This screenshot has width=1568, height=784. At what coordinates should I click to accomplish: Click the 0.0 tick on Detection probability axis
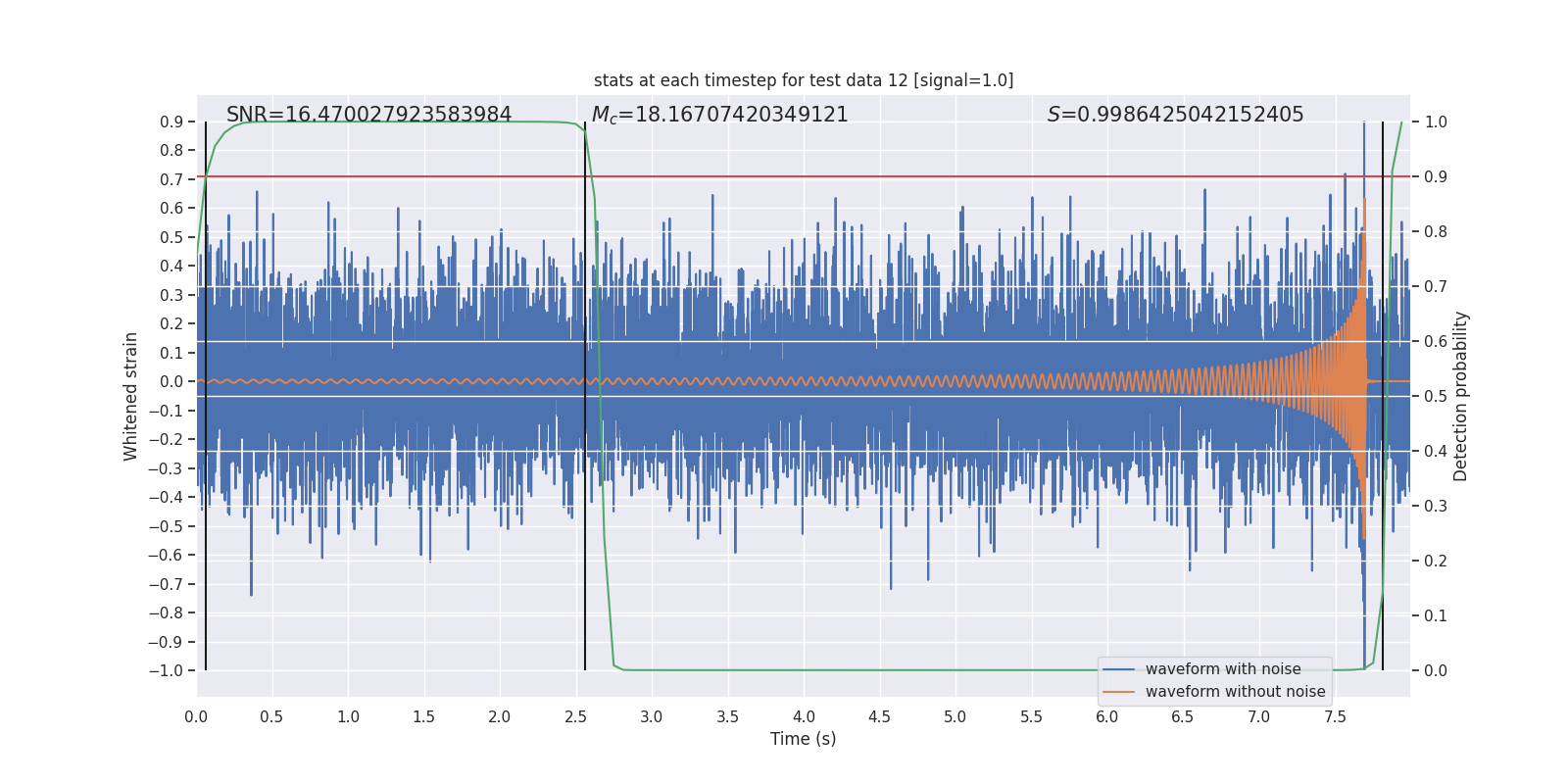point(1436,670)
